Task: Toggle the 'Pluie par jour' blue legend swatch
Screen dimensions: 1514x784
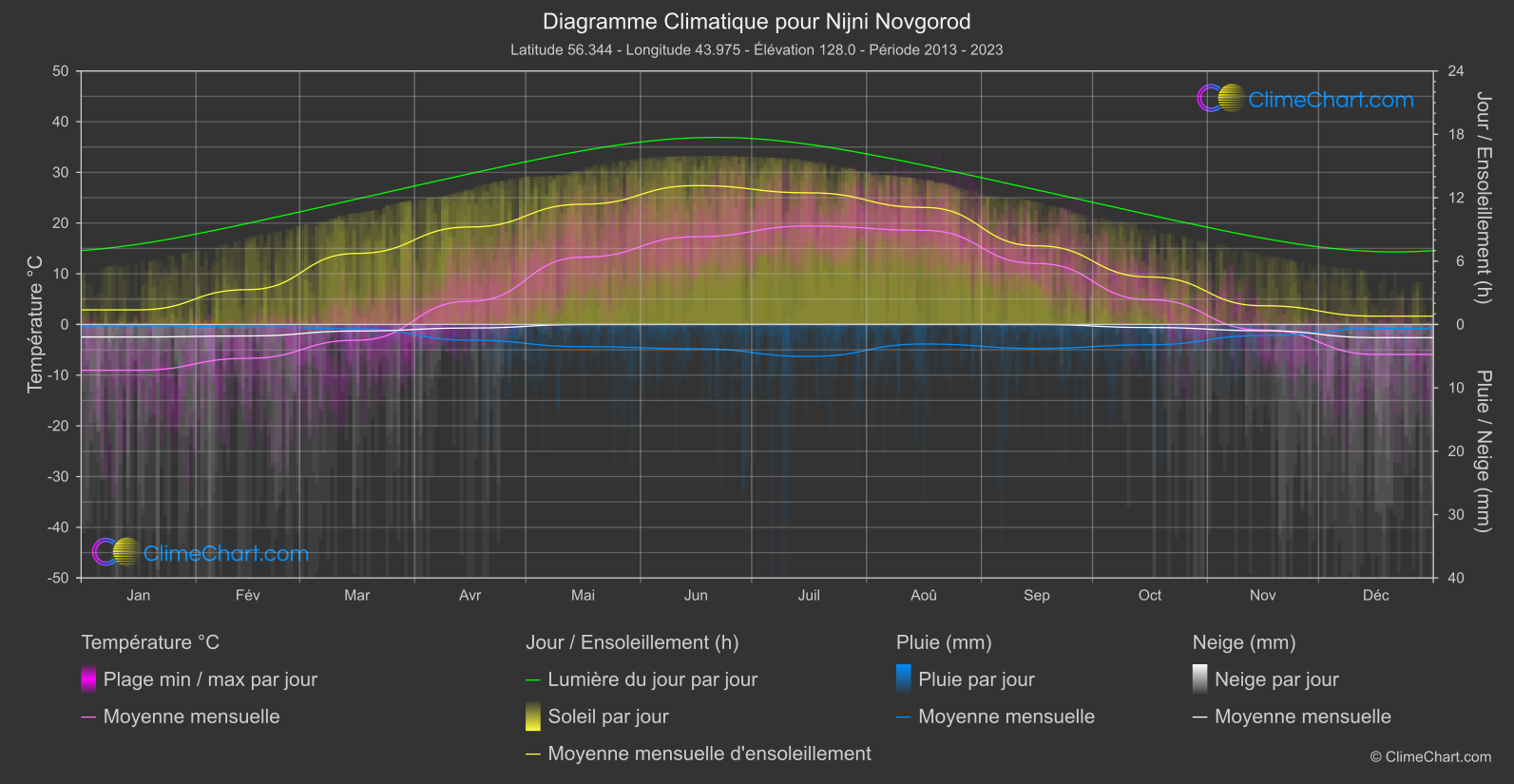Action: [x=904, y=679]
